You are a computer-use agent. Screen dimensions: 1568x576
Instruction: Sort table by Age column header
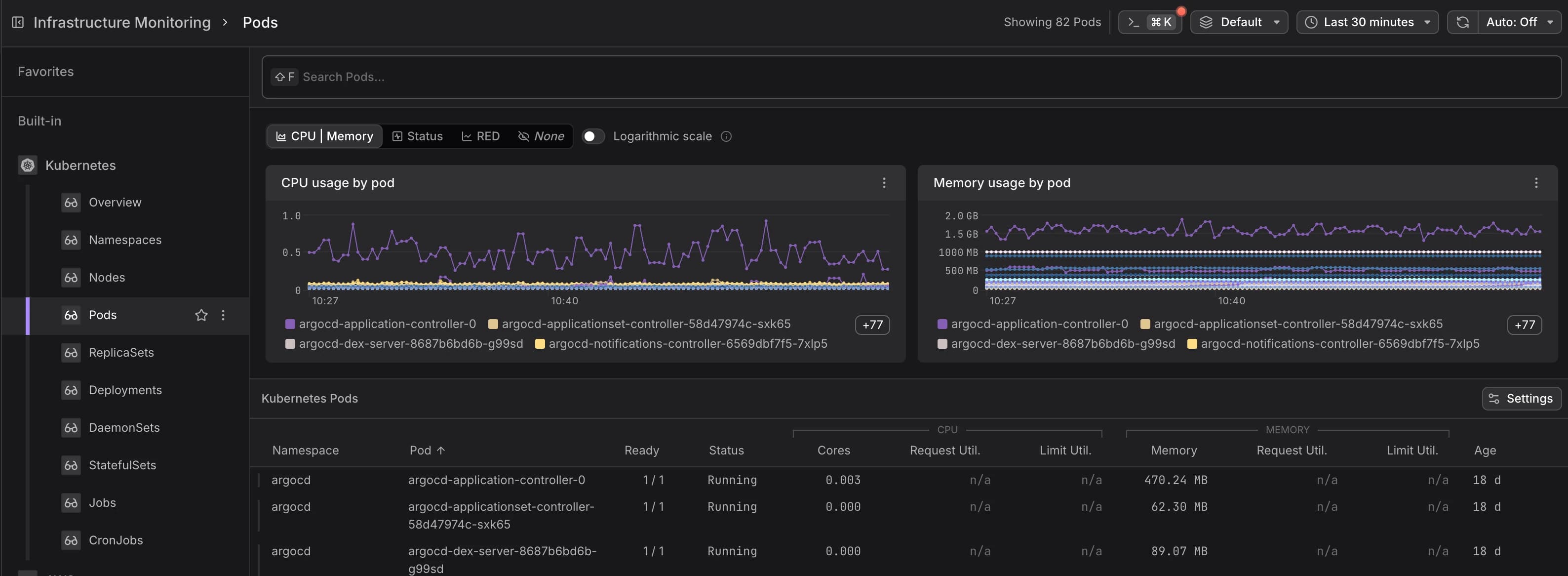coord(1485,451)
